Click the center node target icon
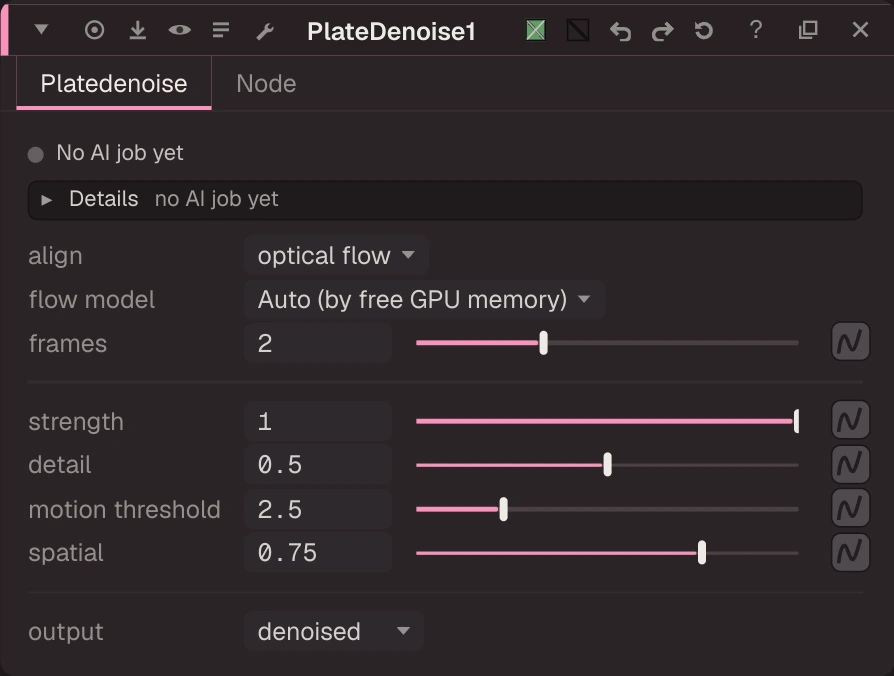 point(94,30)
